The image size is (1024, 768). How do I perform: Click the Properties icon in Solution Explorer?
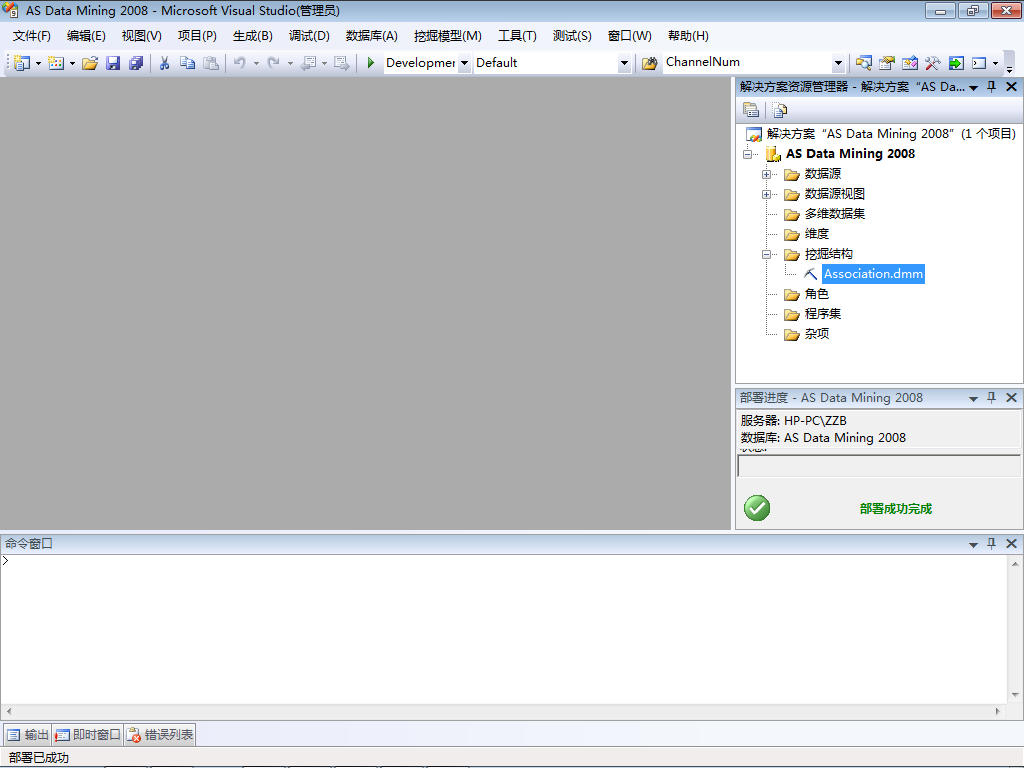coord(751,110)
